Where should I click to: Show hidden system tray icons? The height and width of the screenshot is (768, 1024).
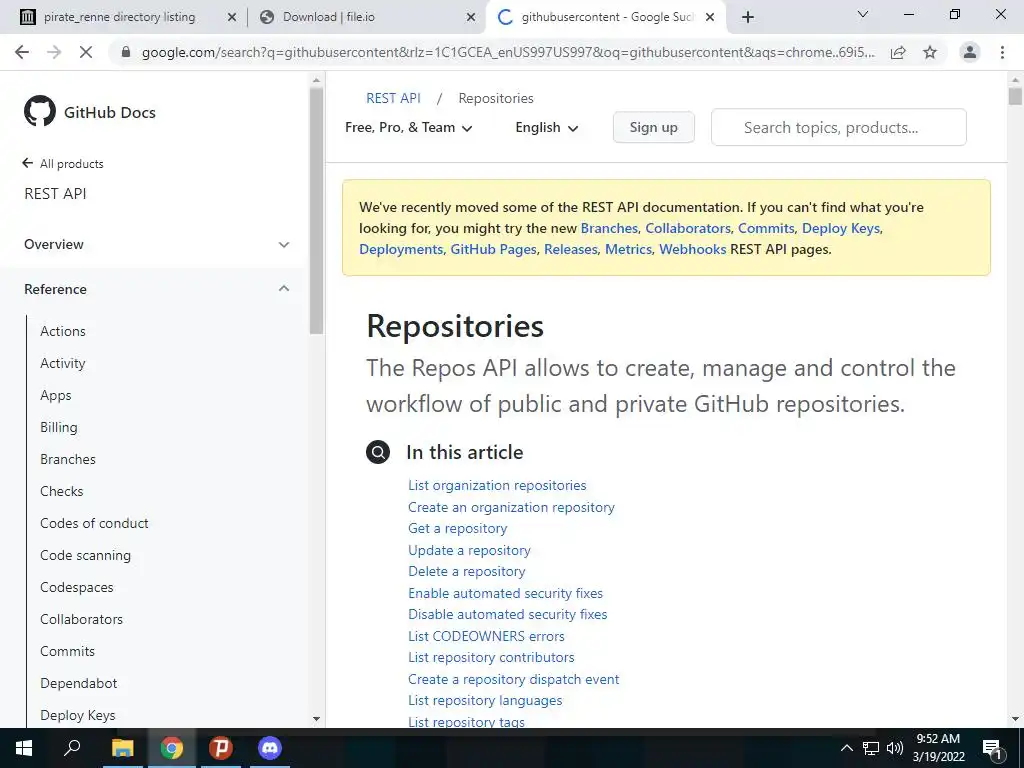coord(846,748)
